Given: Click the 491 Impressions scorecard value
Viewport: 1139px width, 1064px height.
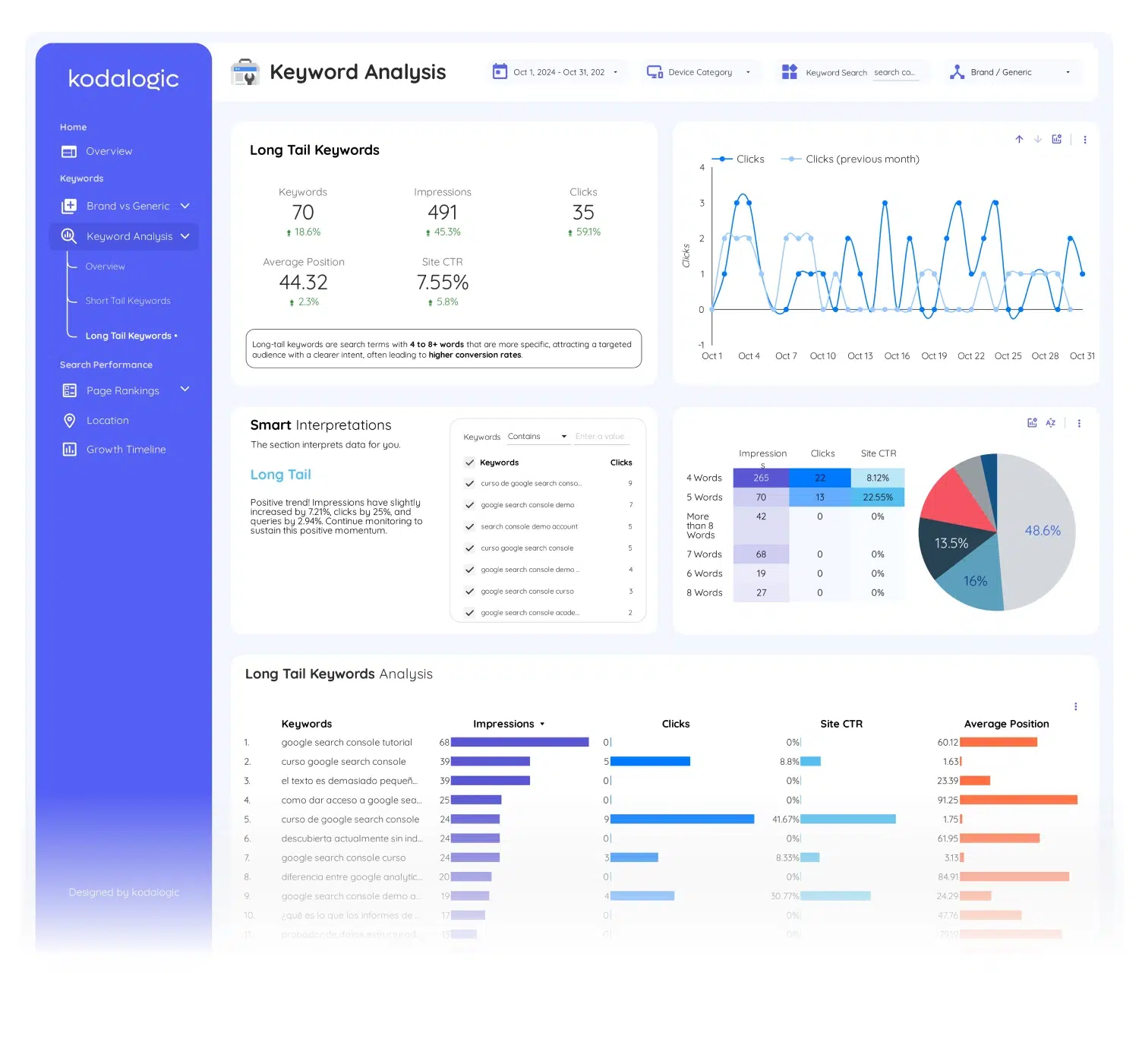Looking at the screenshot, I should tap(442, 213).
